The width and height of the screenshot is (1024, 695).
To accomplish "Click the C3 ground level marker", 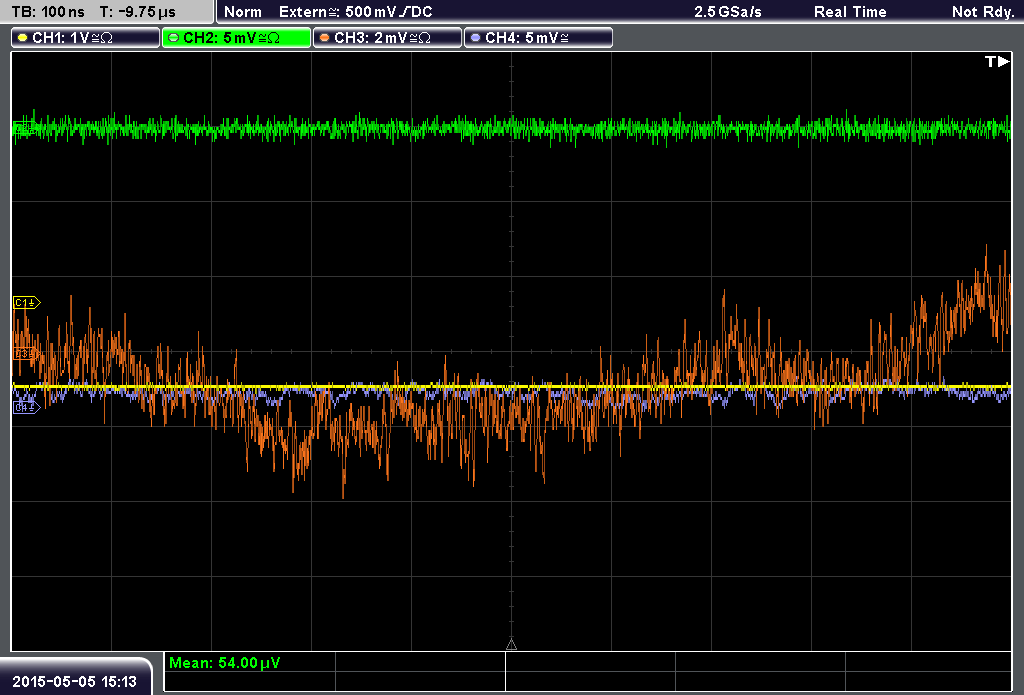I will (26, 354).
